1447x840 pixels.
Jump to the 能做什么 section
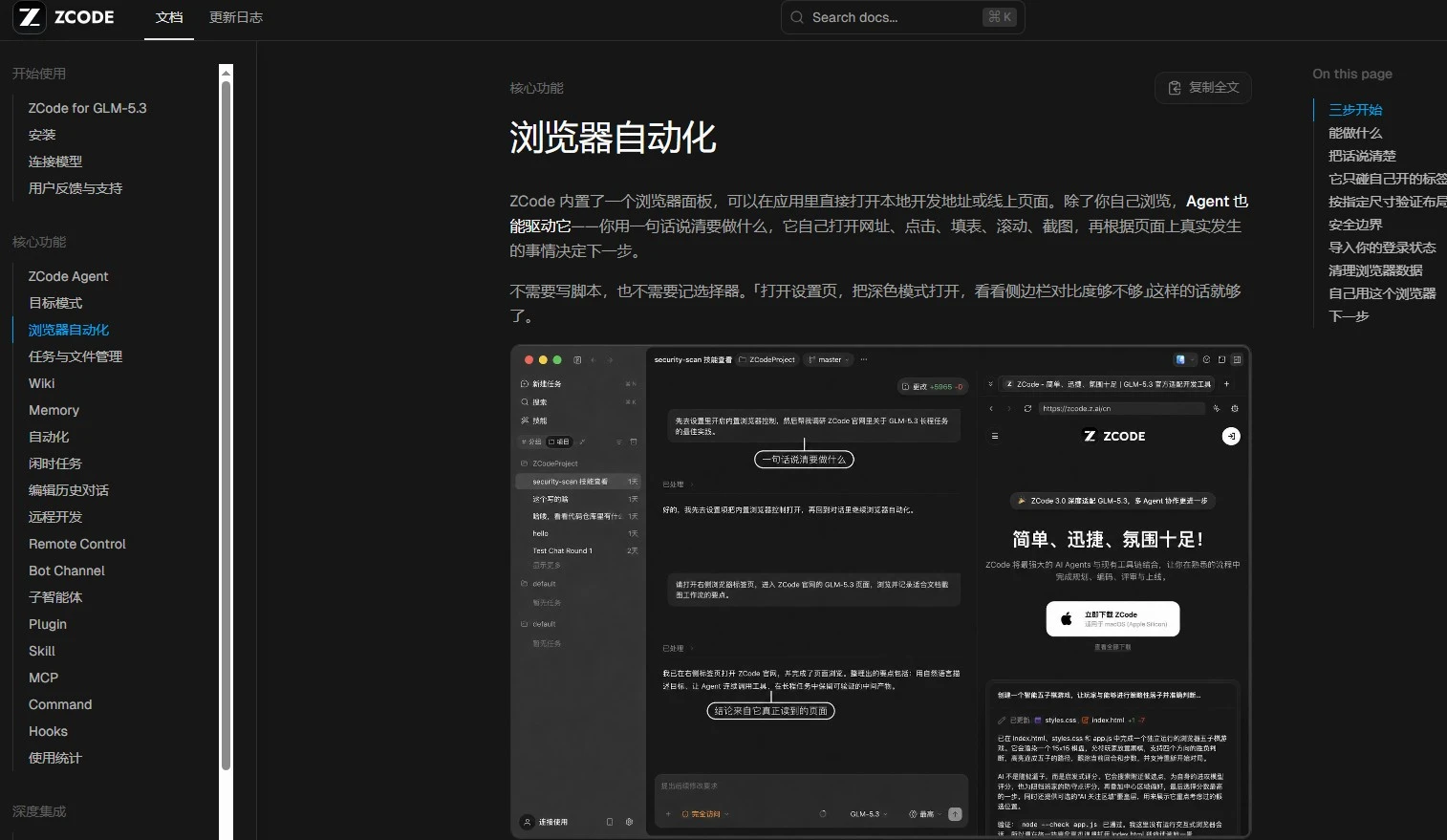pyautogui.click(x=1355, y=133)
